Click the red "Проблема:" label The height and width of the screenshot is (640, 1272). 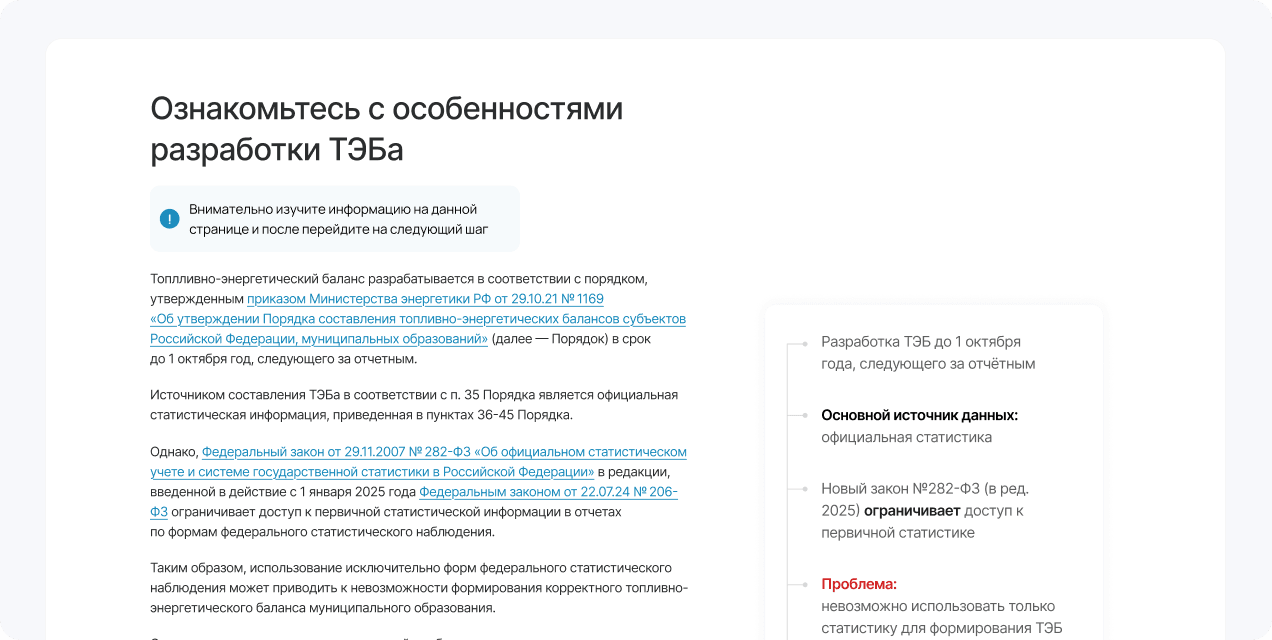tap(859, 584)
